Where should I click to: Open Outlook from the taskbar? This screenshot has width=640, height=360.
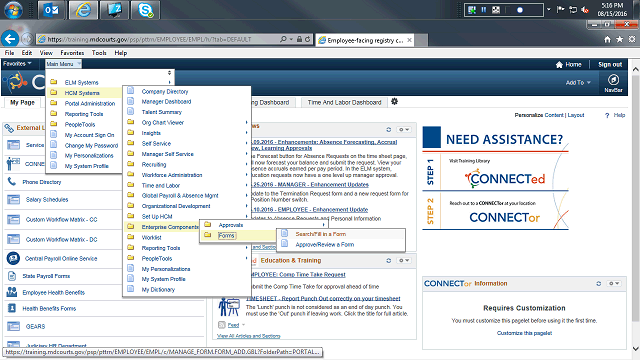coord(51,10)
